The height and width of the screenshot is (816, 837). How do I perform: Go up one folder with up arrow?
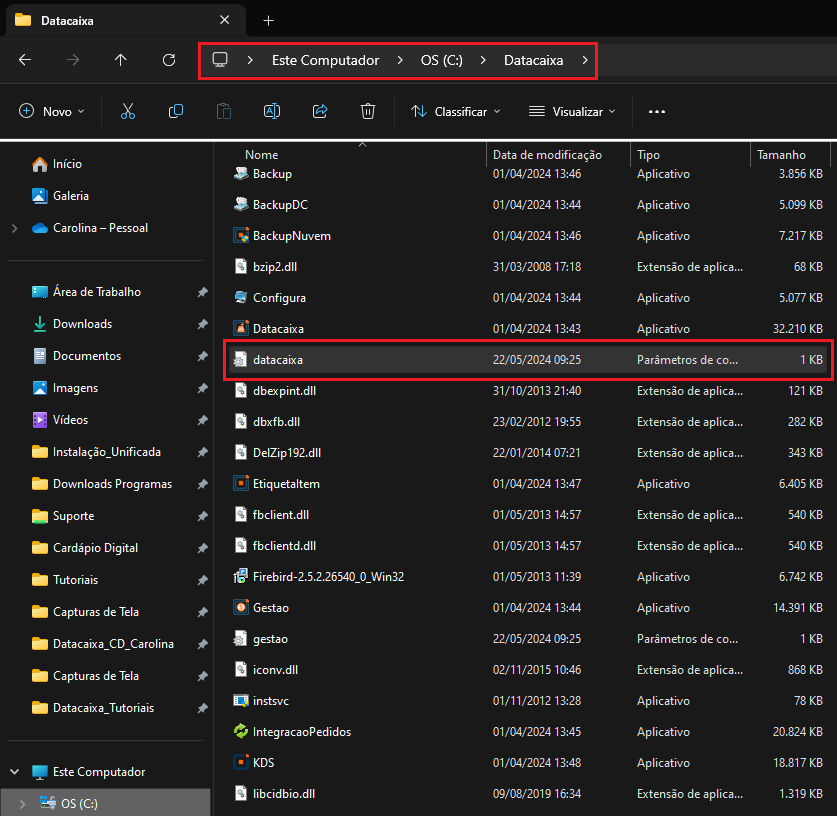pos(121,60)
